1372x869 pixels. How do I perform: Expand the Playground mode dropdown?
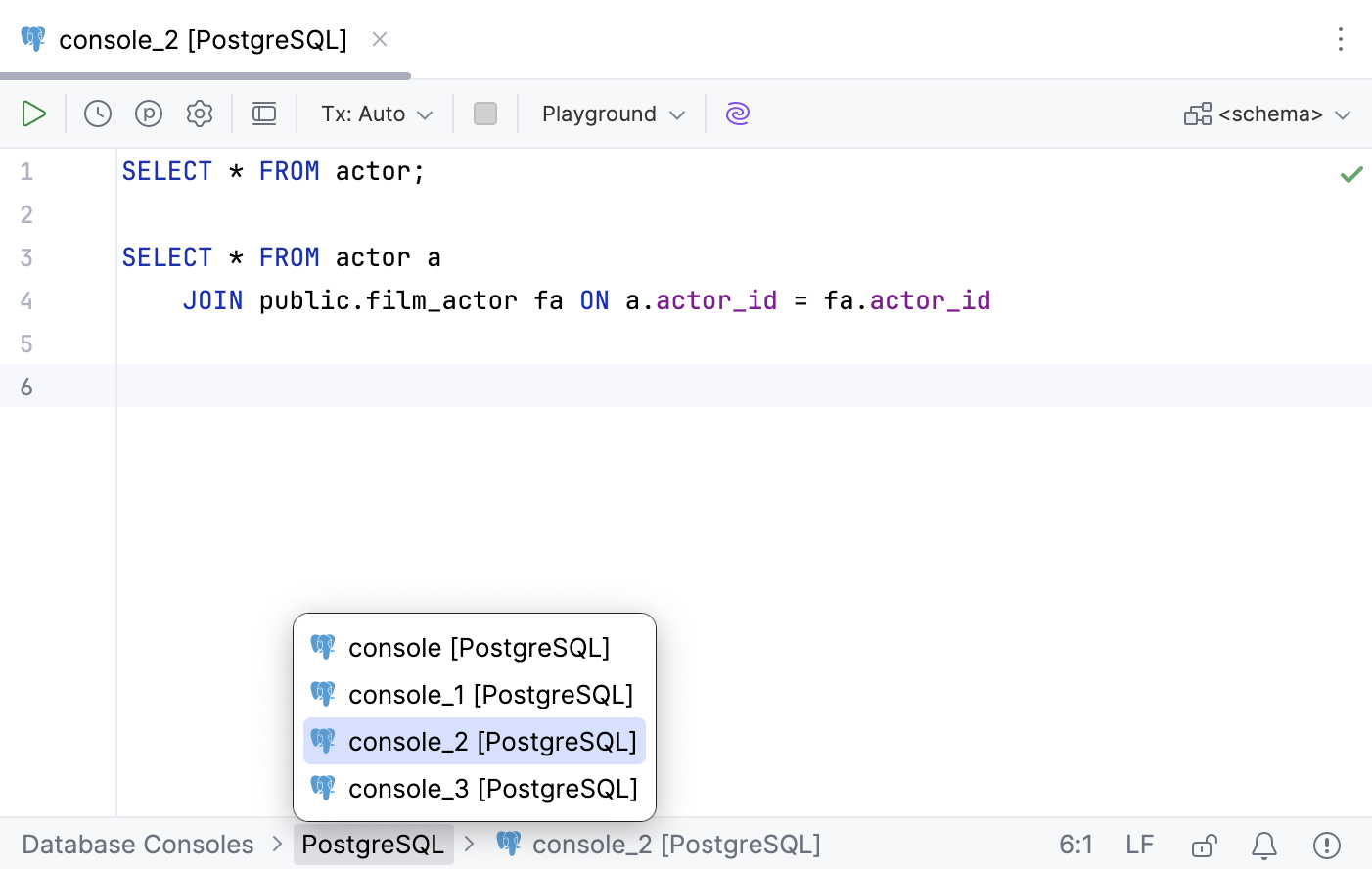point(613,114)
